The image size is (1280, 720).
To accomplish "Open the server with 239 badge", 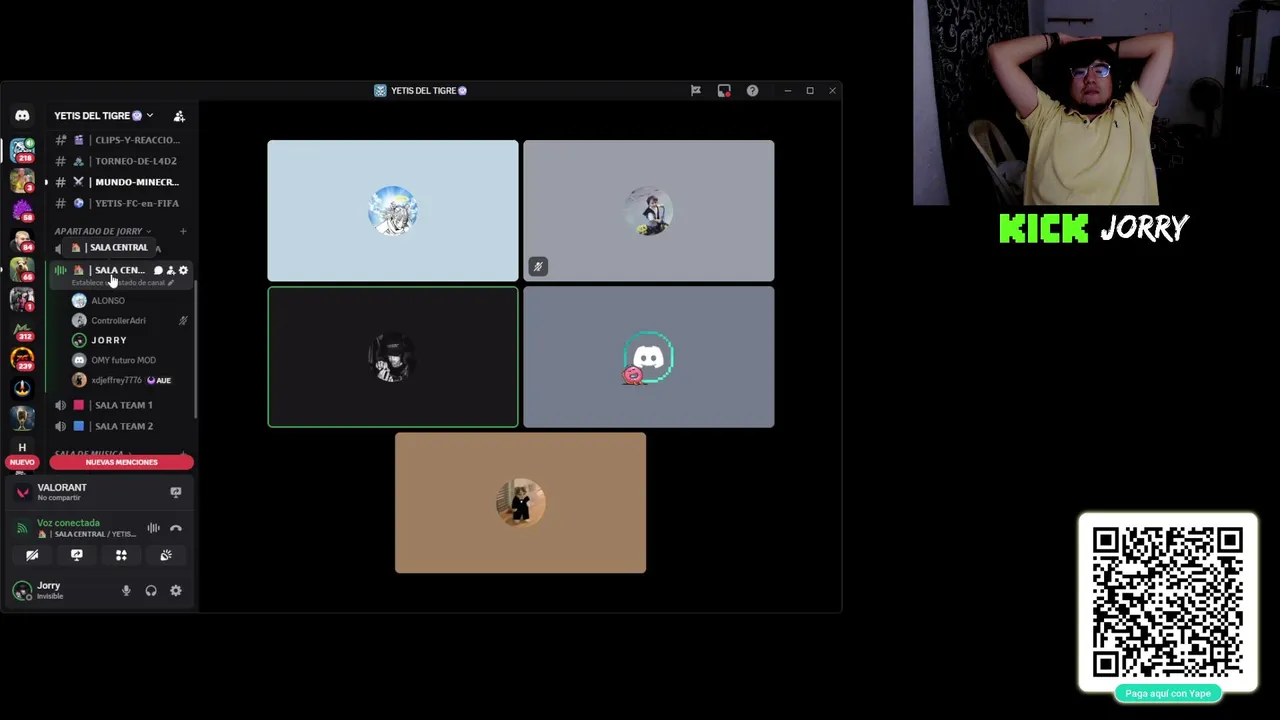I will [x=22, y=358].
